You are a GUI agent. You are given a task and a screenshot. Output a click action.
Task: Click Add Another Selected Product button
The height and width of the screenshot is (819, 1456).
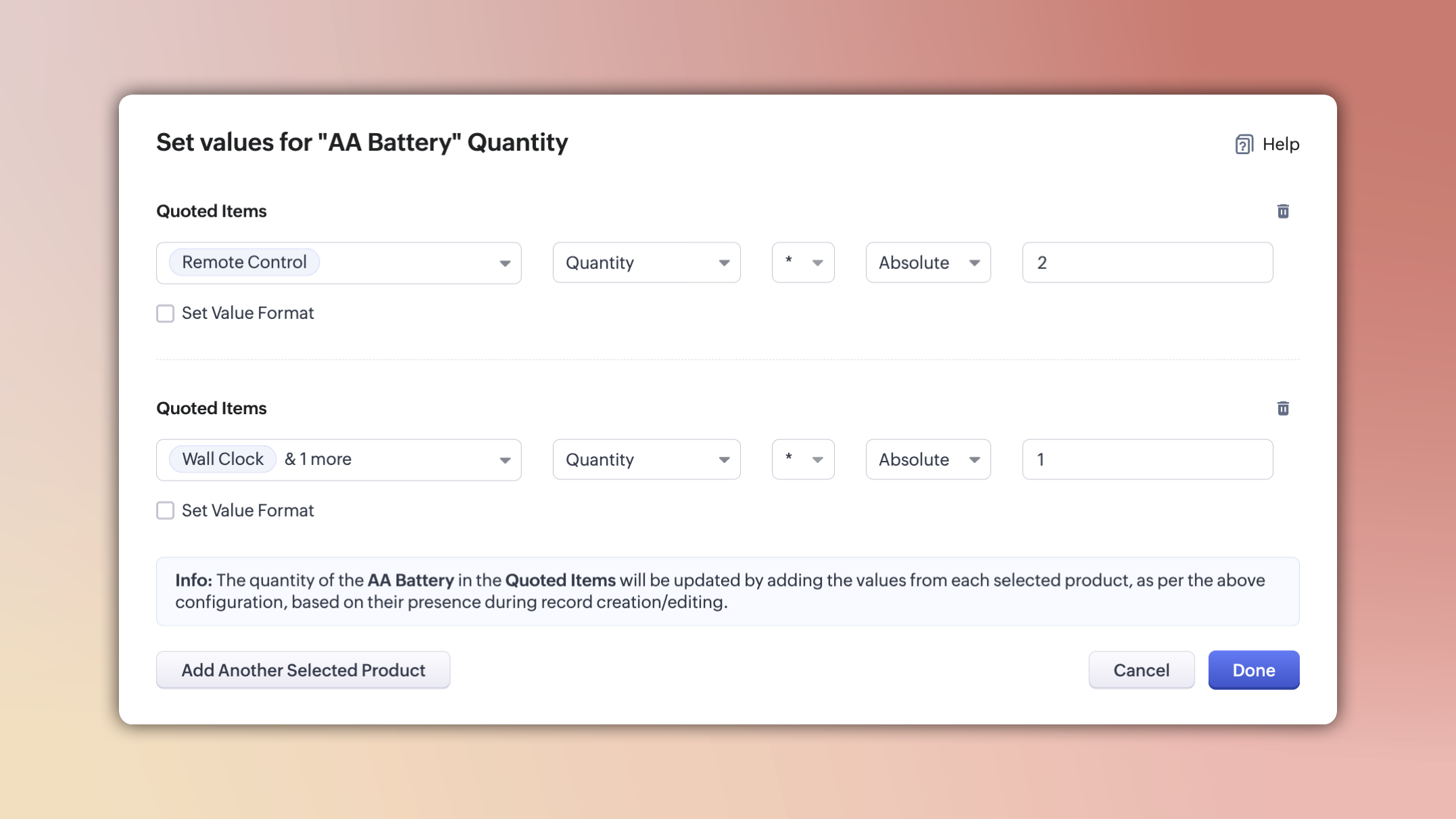coord(303,670)
